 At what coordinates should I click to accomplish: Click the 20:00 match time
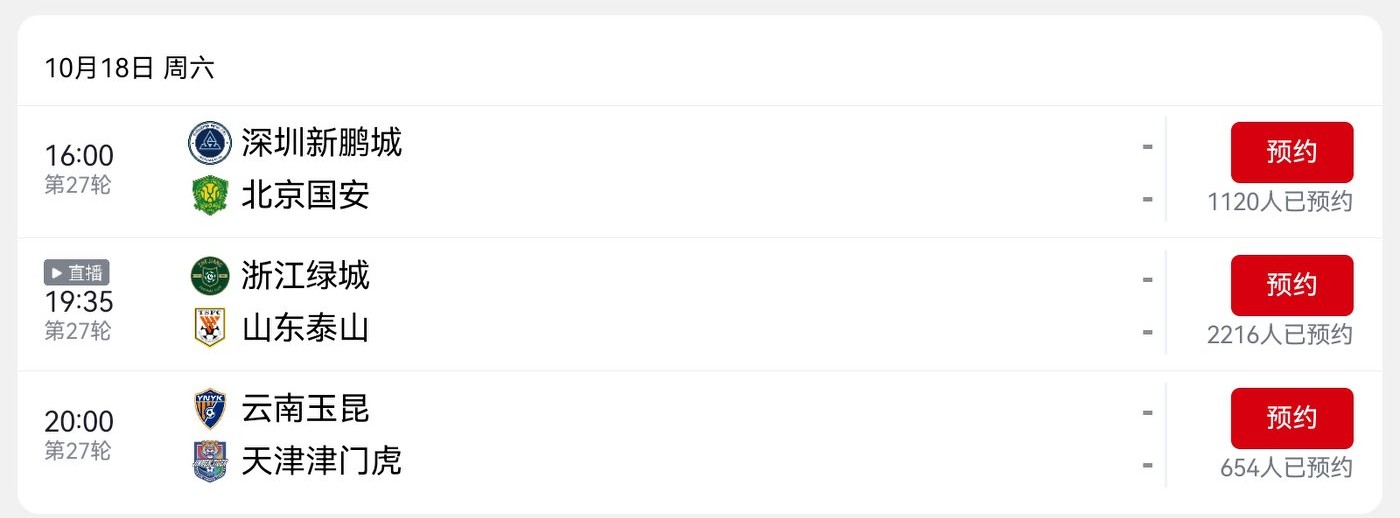click(79, 422)
